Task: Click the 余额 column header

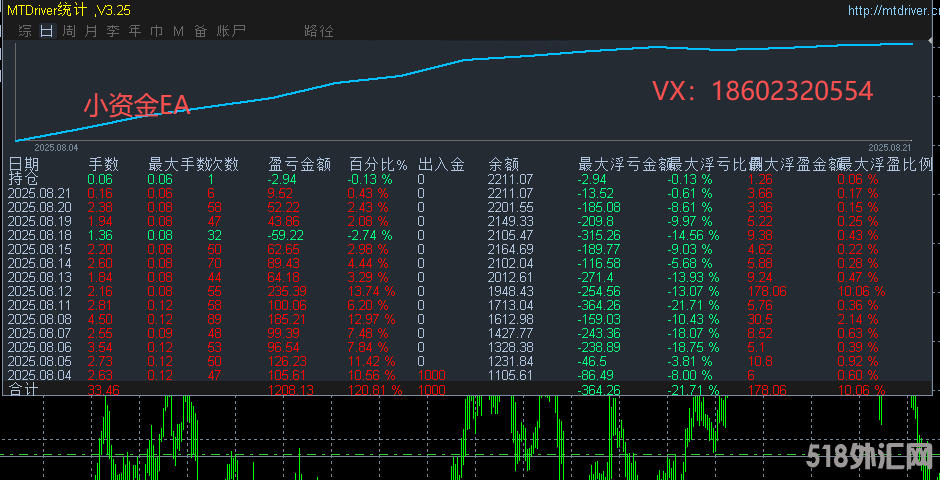Action: 503,164
